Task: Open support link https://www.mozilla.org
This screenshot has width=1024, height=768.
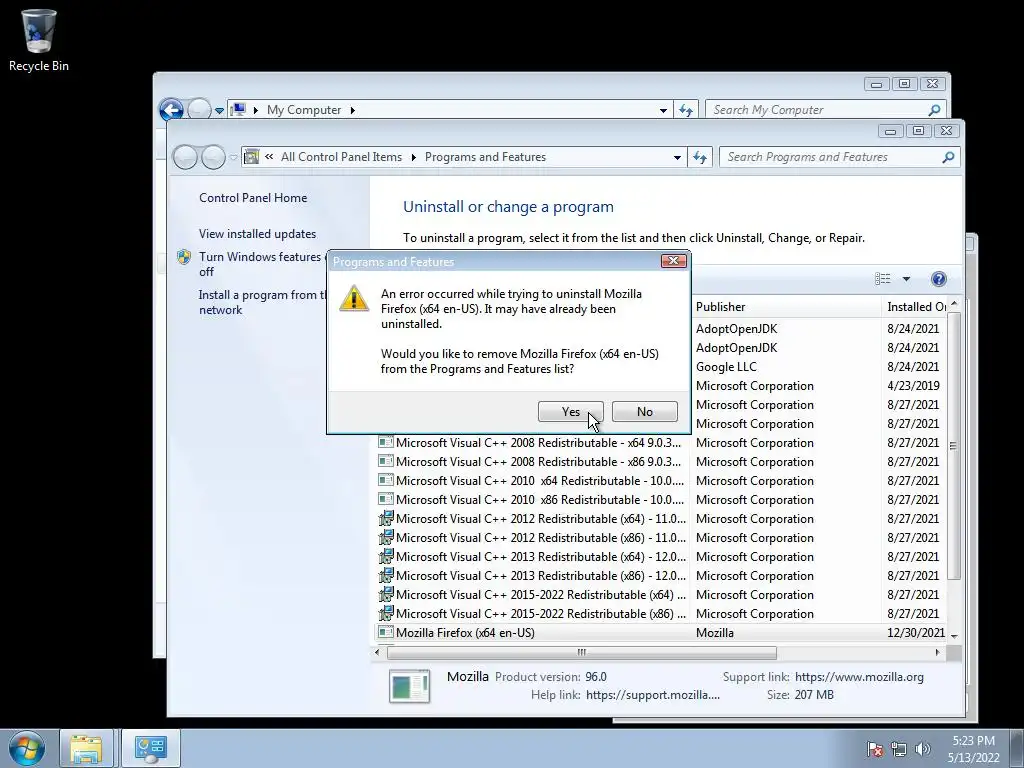Action: [x=859, y=677]
